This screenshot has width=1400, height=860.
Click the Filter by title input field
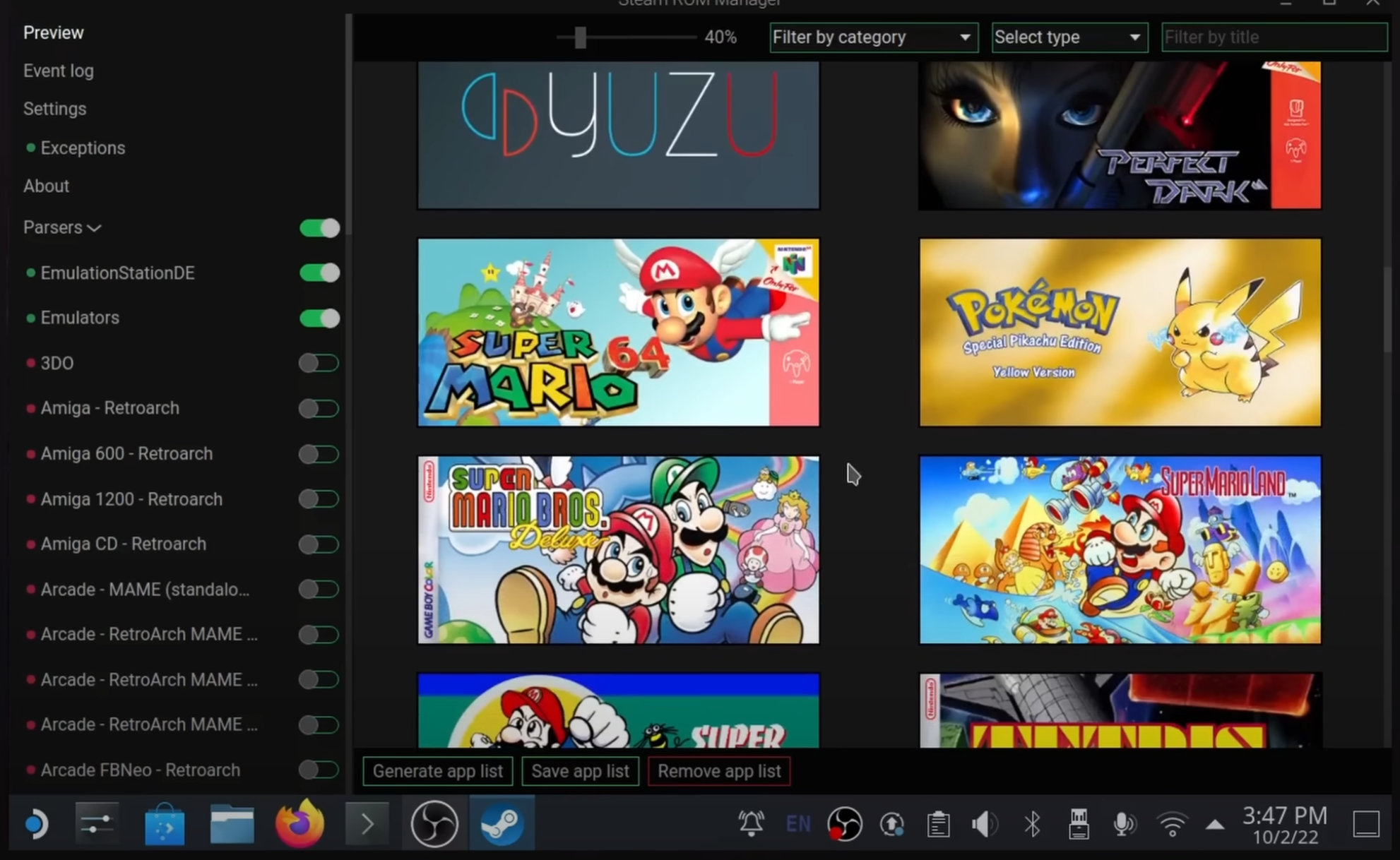pos(1274,37)
